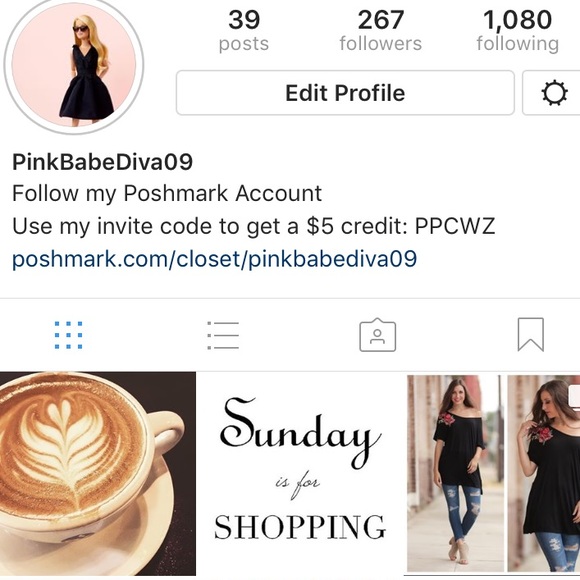
Task: Open the poshmark.com closet link
Action: tap(215, 259)
